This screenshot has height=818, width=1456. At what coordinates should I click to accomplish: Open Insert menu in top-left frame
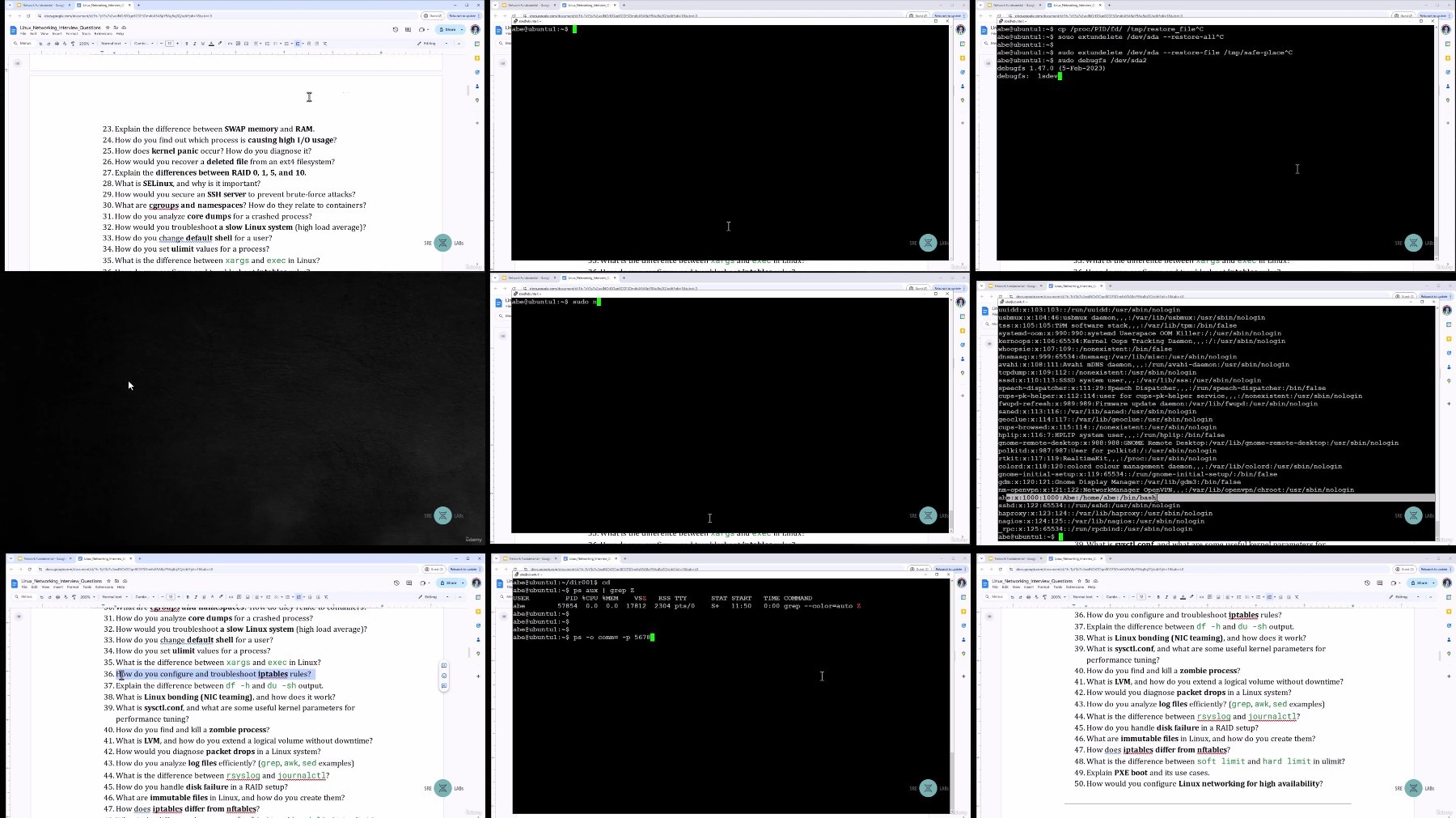point(57,33)
